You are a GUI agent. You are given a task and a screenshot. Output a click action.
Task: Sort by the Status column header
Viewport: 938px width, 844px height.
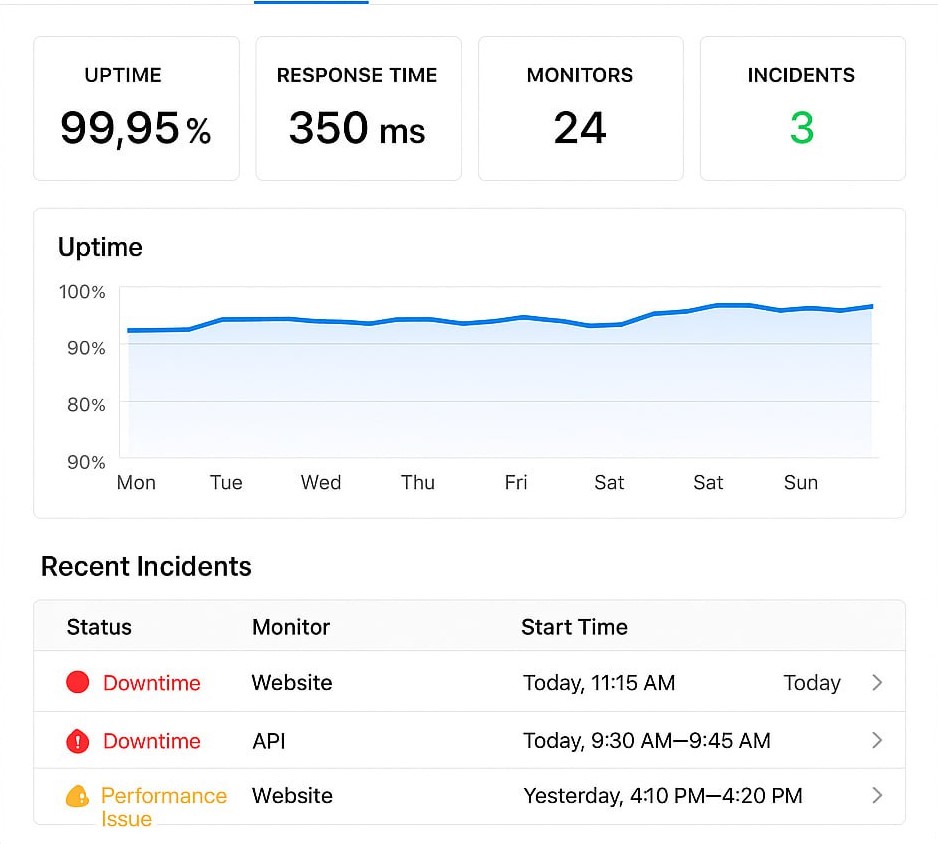[x=99, y=627]
